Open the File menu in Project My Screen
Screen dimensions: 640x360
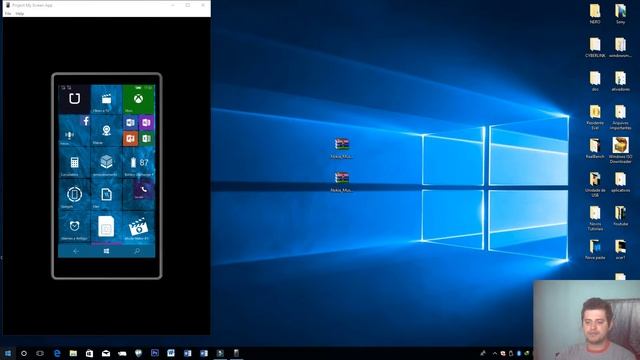[x=8, y=13]
